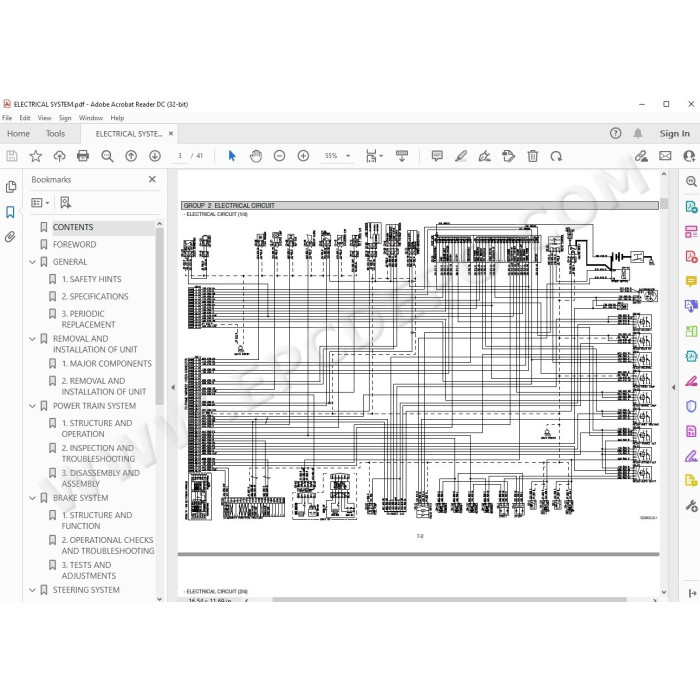
Task: Open the Attachments paperclip panel
Action: click(x=10, y=237)
